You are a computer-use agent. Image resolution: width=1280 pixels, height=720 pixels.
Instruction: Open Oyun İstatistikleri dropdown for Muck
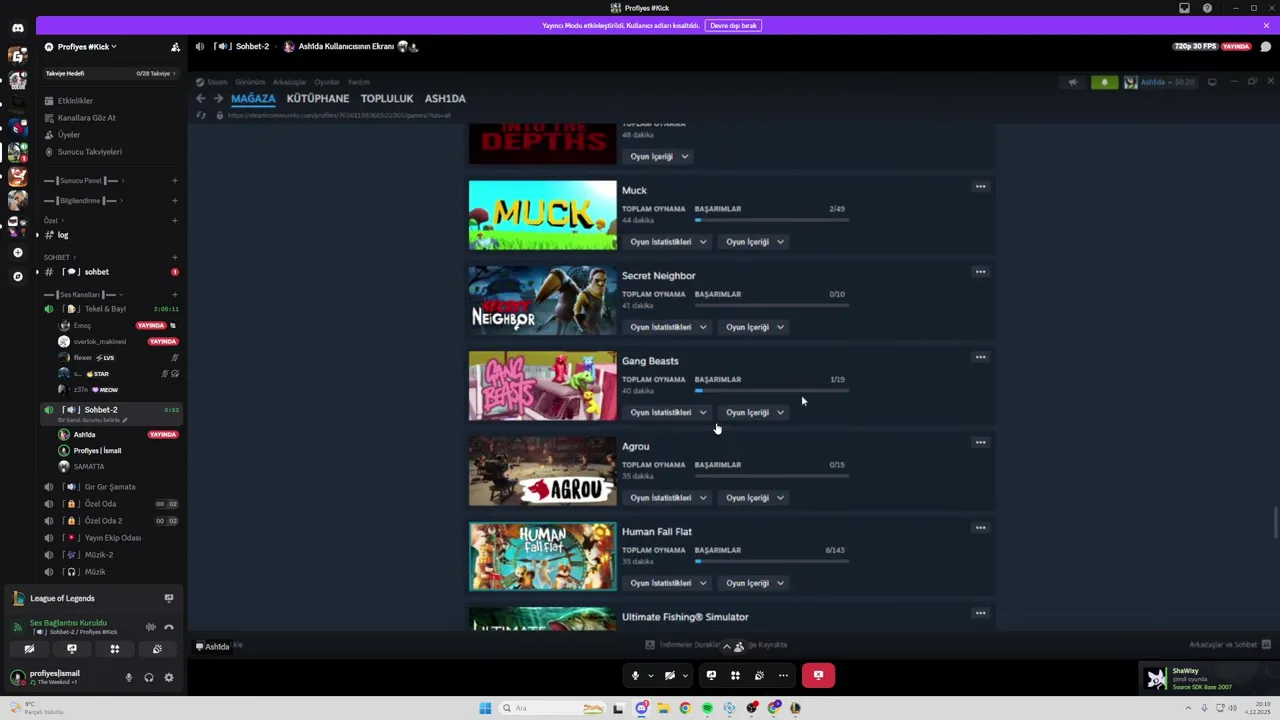668,242
